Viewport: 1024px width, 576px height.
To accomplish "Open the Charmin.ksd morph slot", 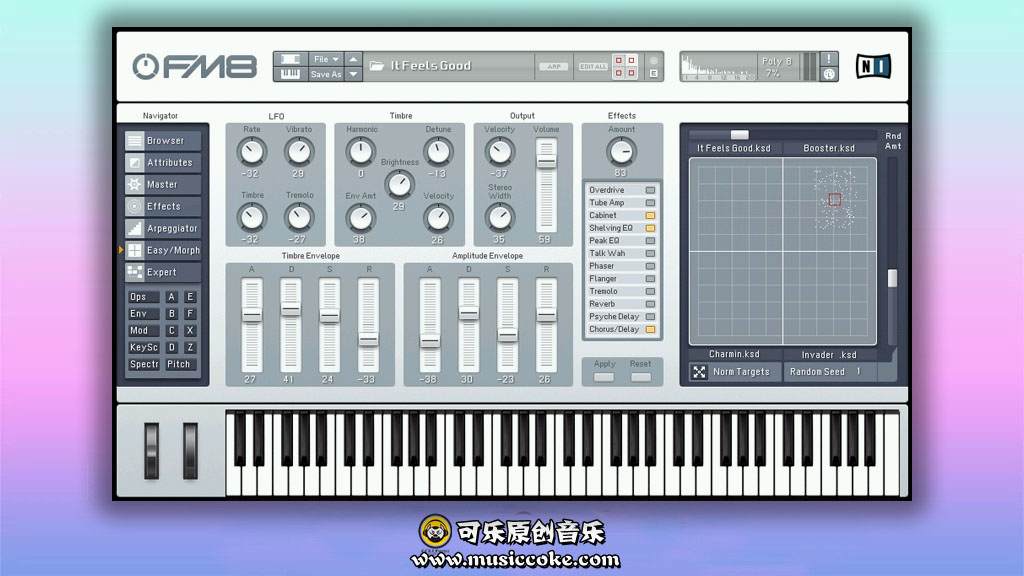I will click(735, 354).
